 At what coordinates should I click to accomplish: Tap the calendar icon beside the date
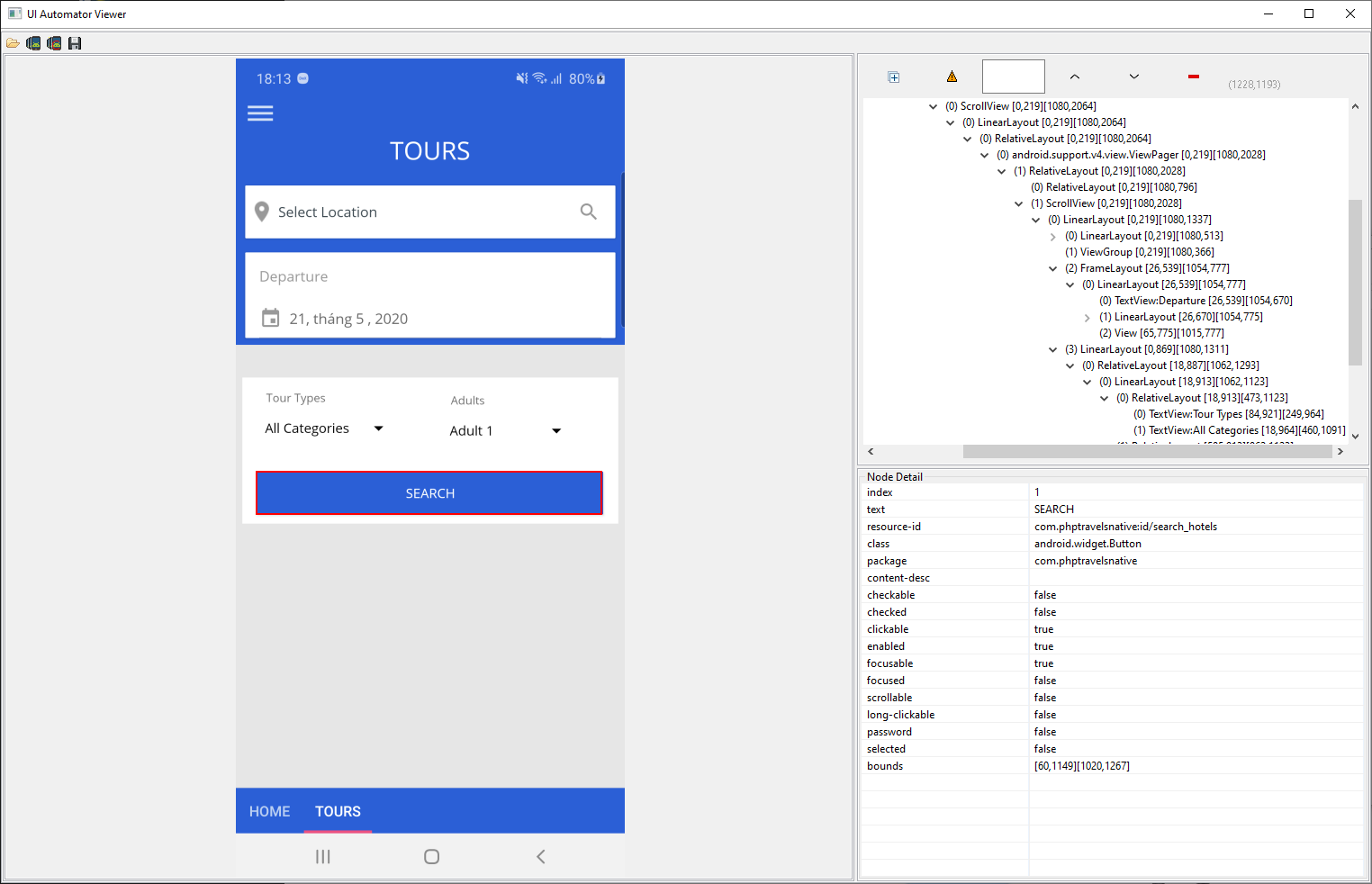[x=270, y=318]
